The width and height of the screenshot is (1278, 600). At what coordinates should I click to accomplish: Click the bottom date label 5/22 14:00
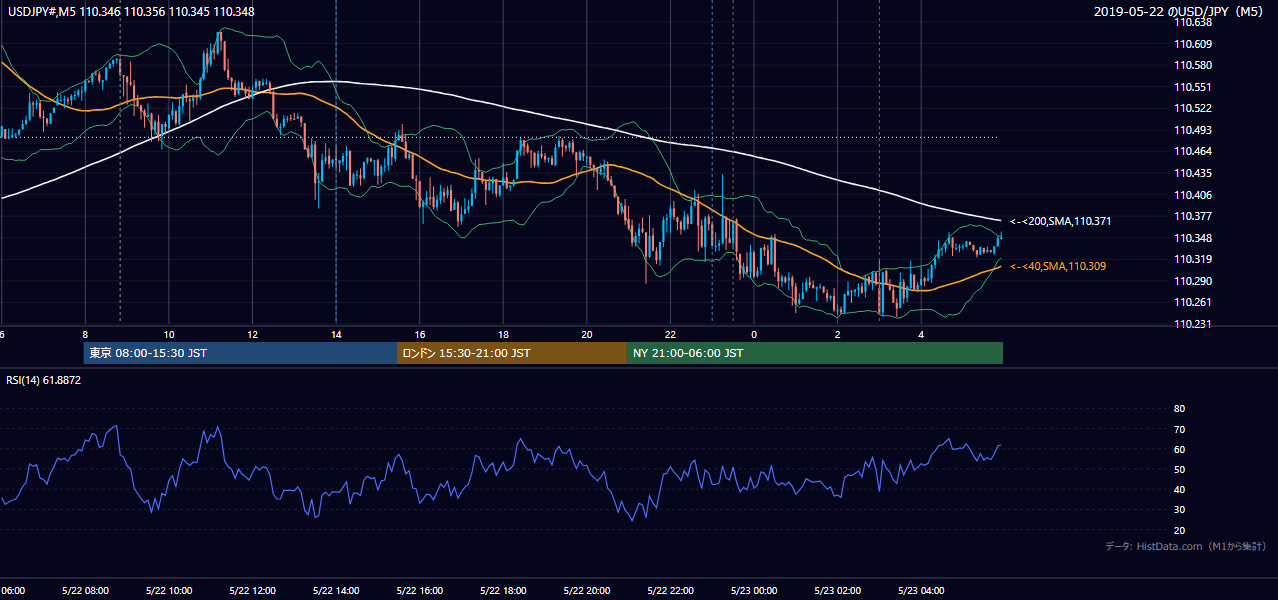(336, 591)
